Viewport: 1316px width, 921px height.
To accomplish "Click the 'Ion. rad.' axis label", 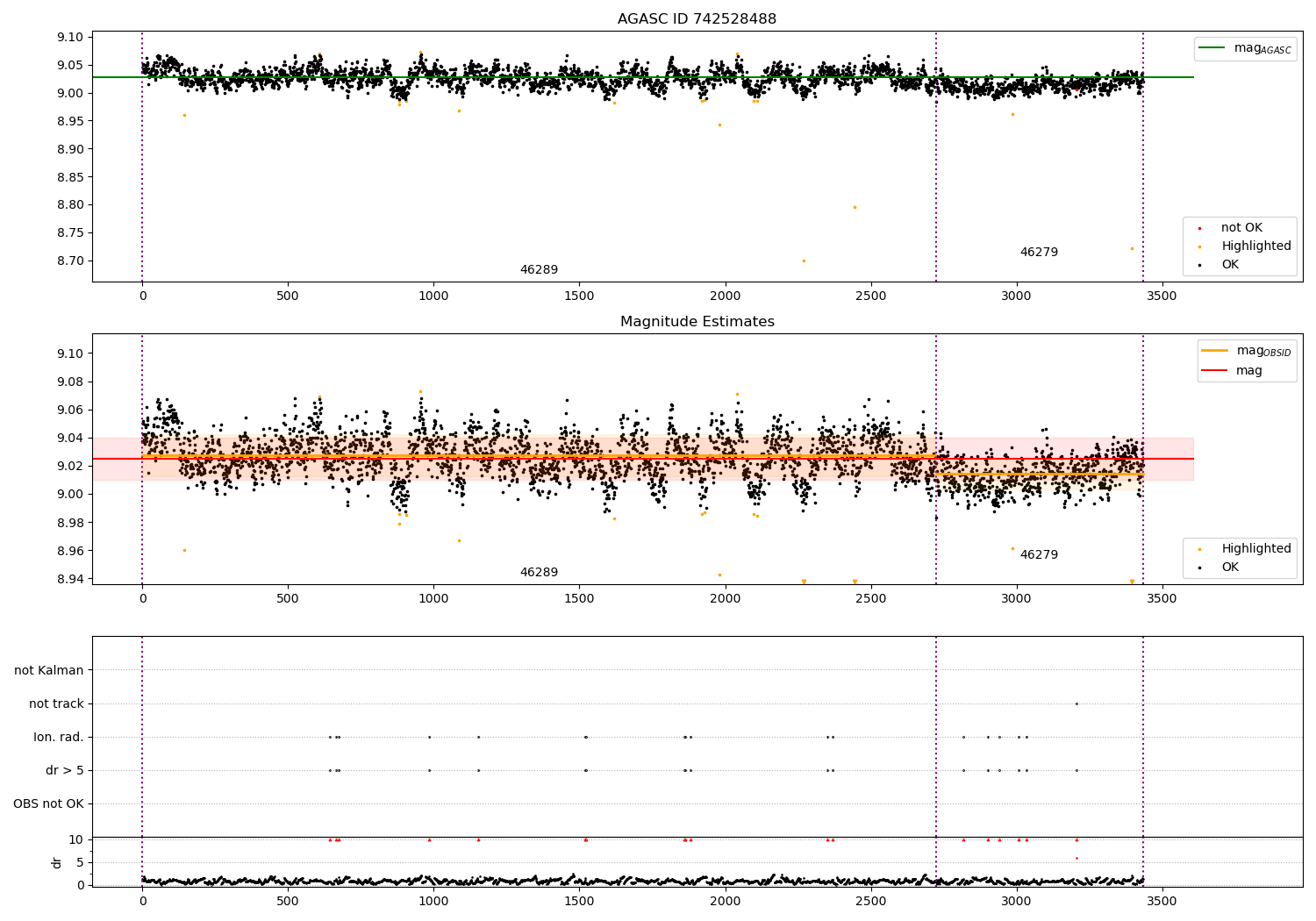I will (x=59, y=738).
